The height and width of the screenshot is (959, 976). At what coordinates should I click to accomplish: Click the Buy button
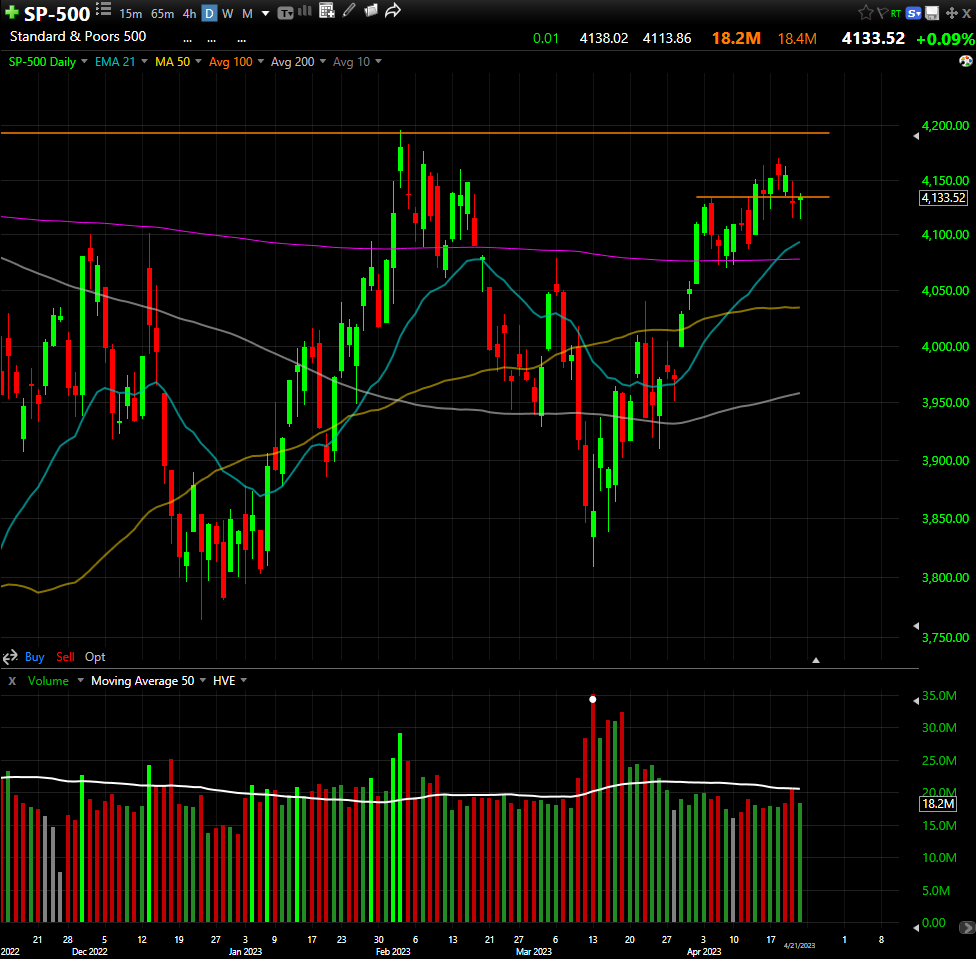pos(34,657)
